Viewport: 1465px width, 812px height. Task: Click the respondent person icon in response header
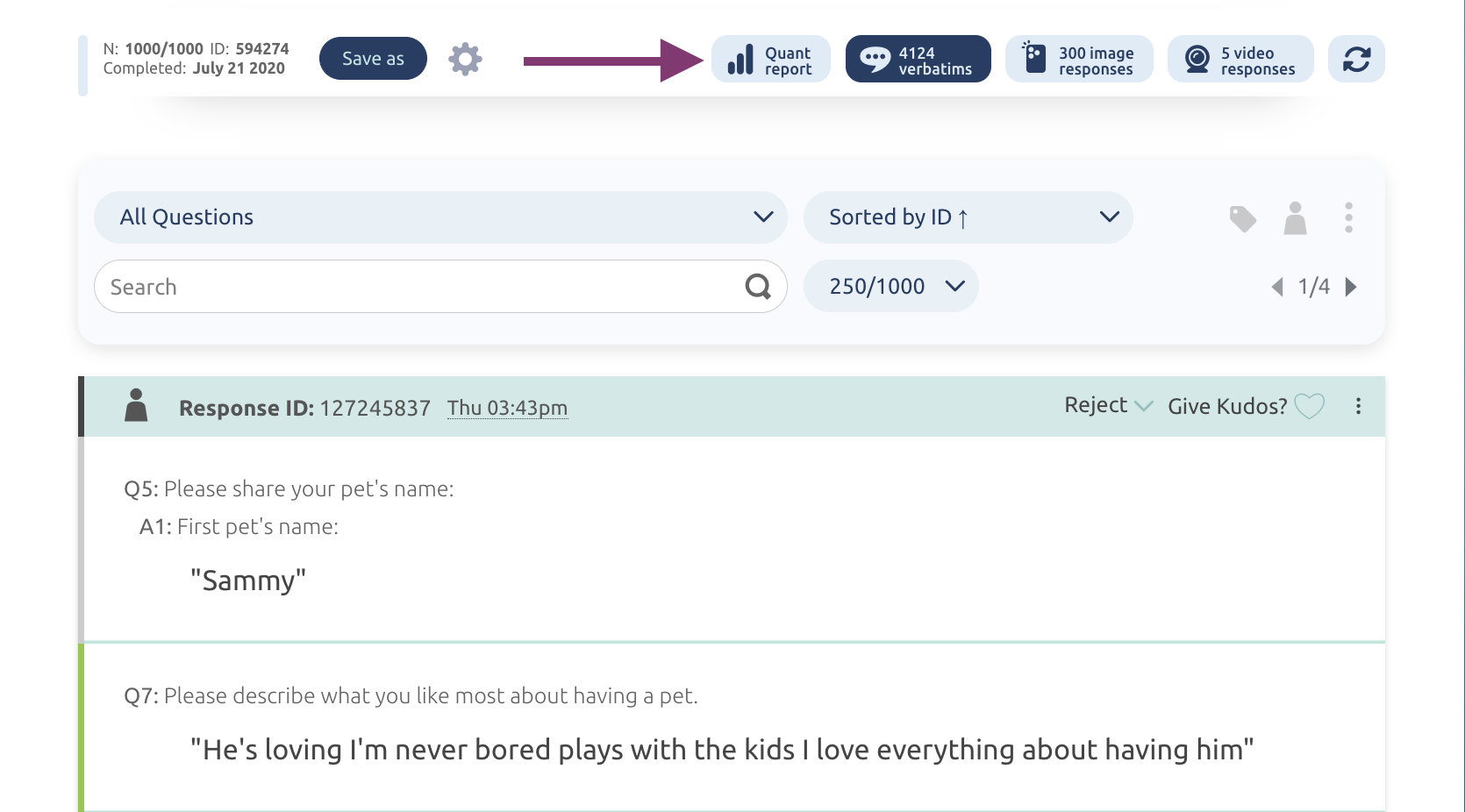(x=136, y=405)
